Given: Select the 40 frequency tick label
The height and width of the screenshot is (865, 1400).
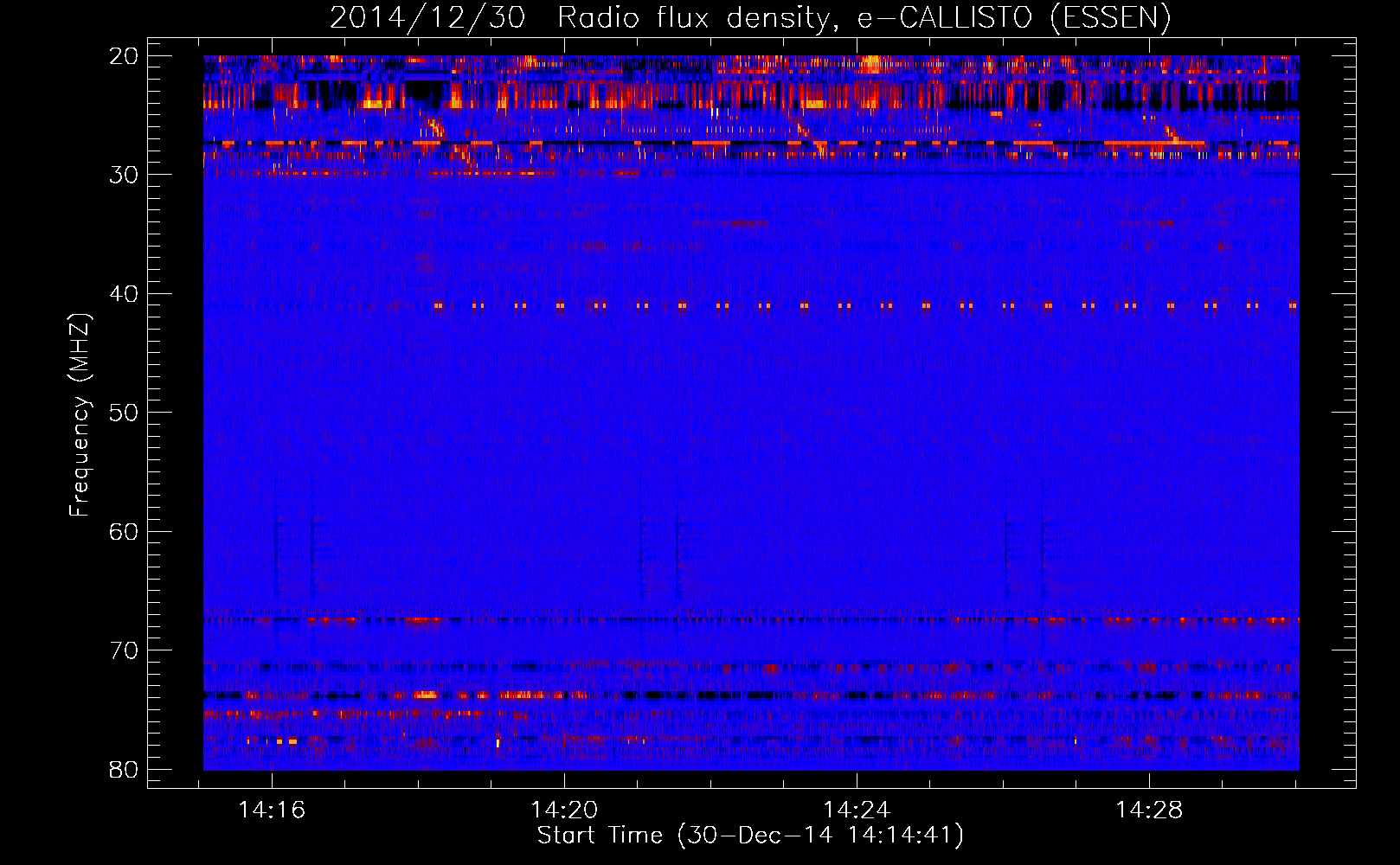Looking at the screenshot, I should (124, 294).
